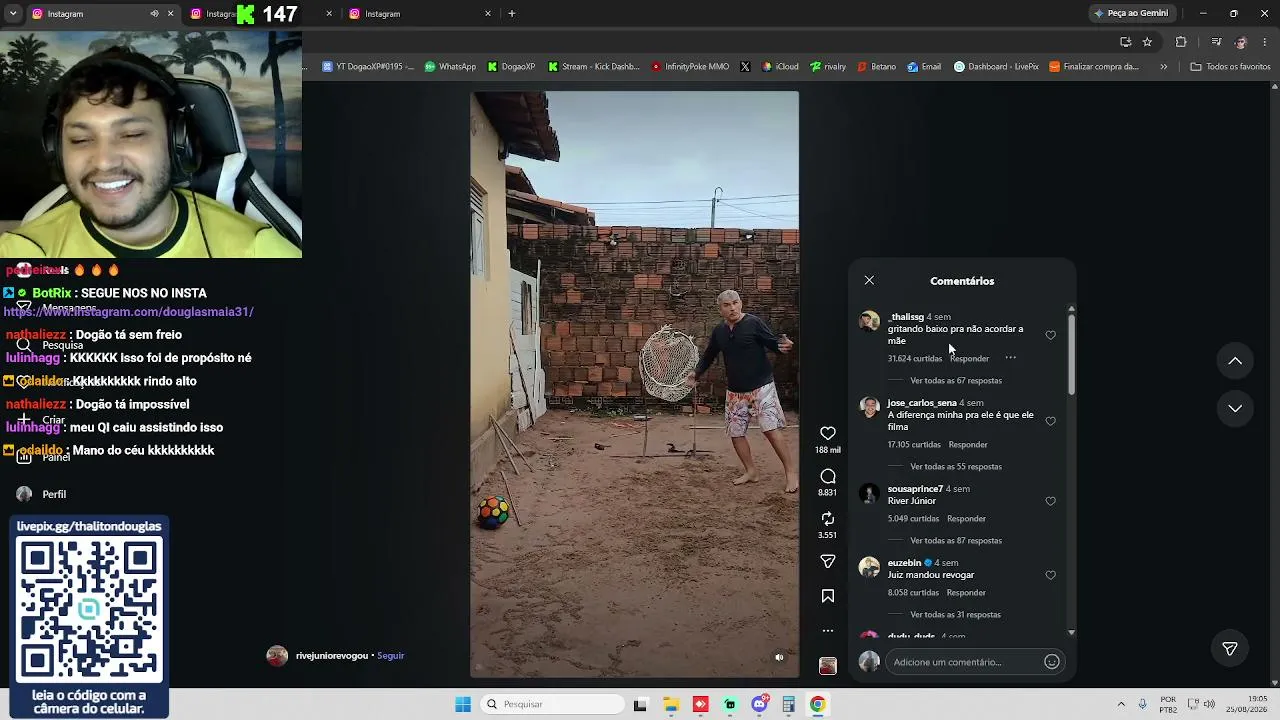Screen dimensions: 1280x720
Task: Open sousaprince7's profile link
Action: pyautogui.click(x=915, y=489)
